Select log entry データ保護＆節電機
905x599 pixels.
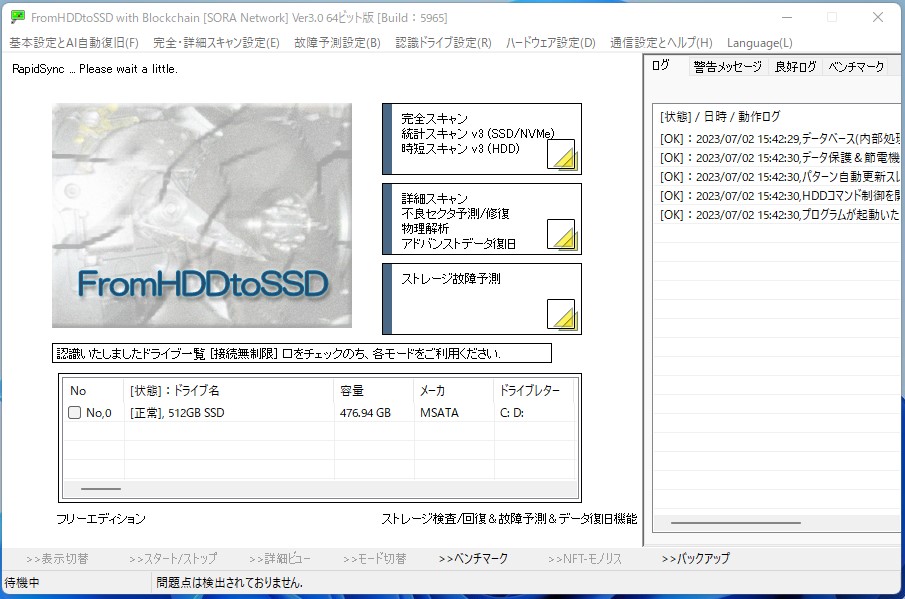click(779, 158)
